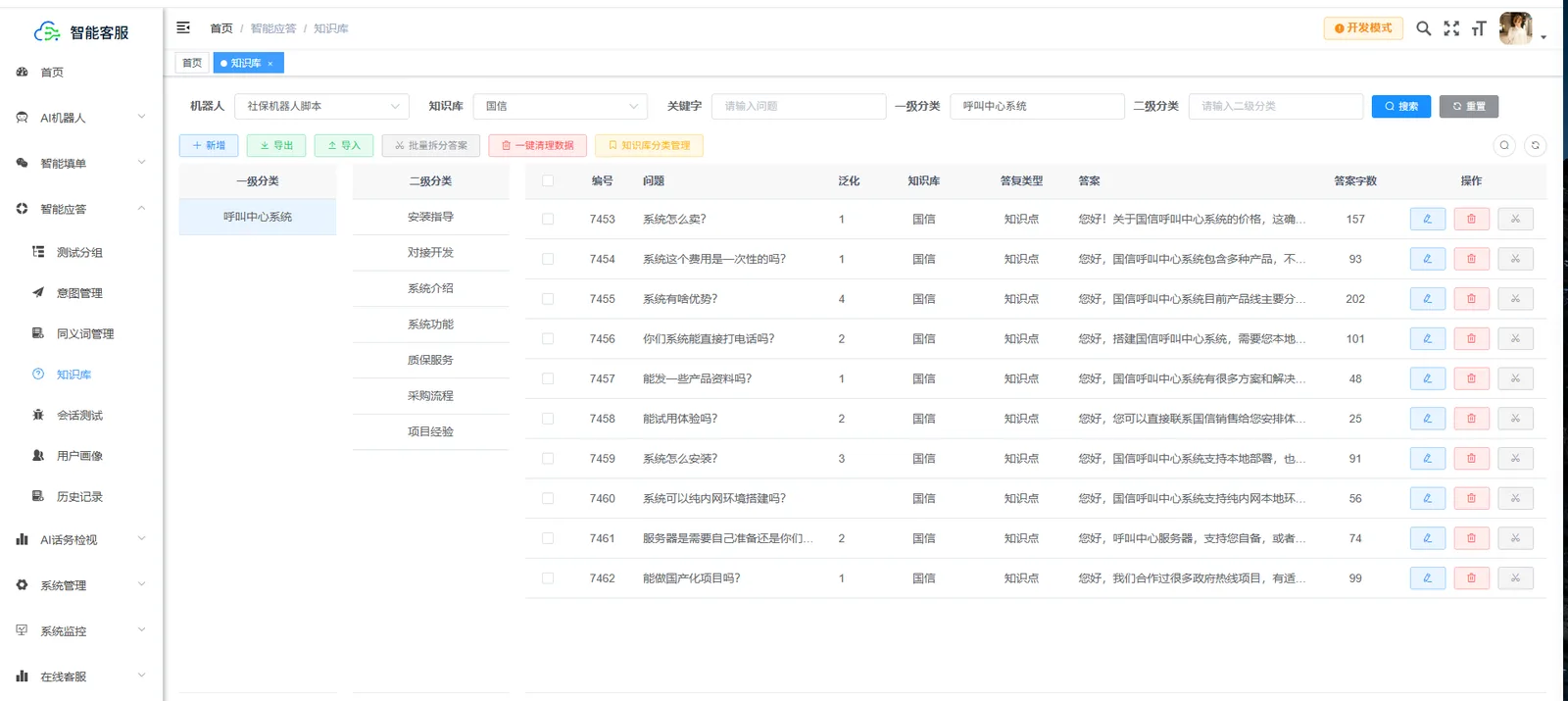Click the 导入 button
Image resolution: width=1568 pixels, height=701 pixels.
[x=344, y=145]
